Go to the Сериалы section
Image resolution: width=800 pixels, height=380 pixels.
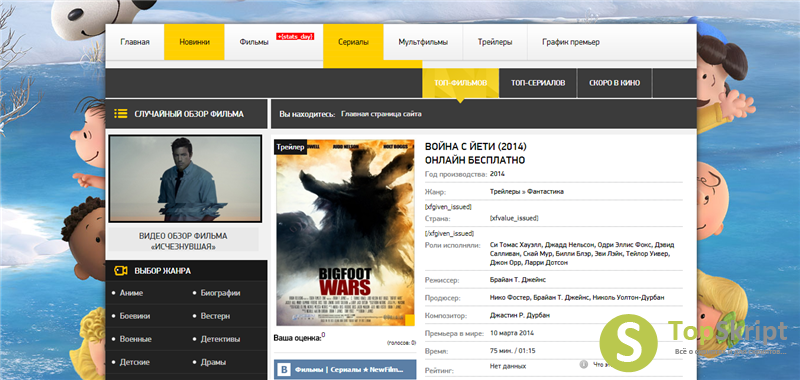coord(353,42)
